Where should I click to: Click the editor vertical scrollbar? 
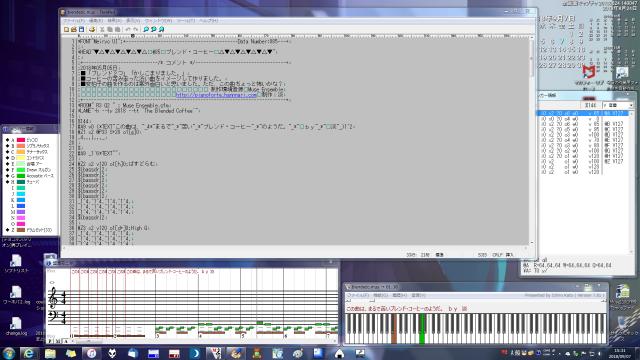[x=531, y=140]
